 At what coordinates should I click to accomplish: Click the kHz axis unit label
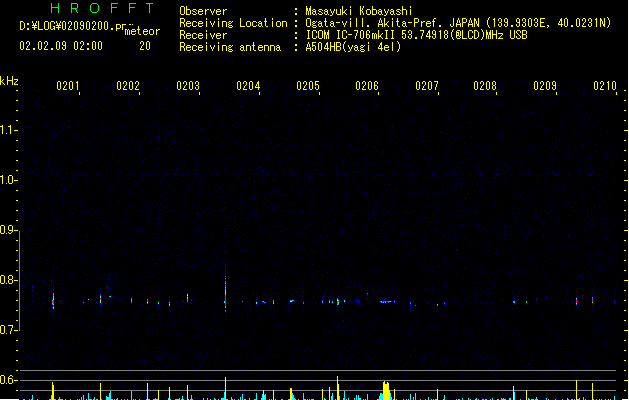(9, 81)
